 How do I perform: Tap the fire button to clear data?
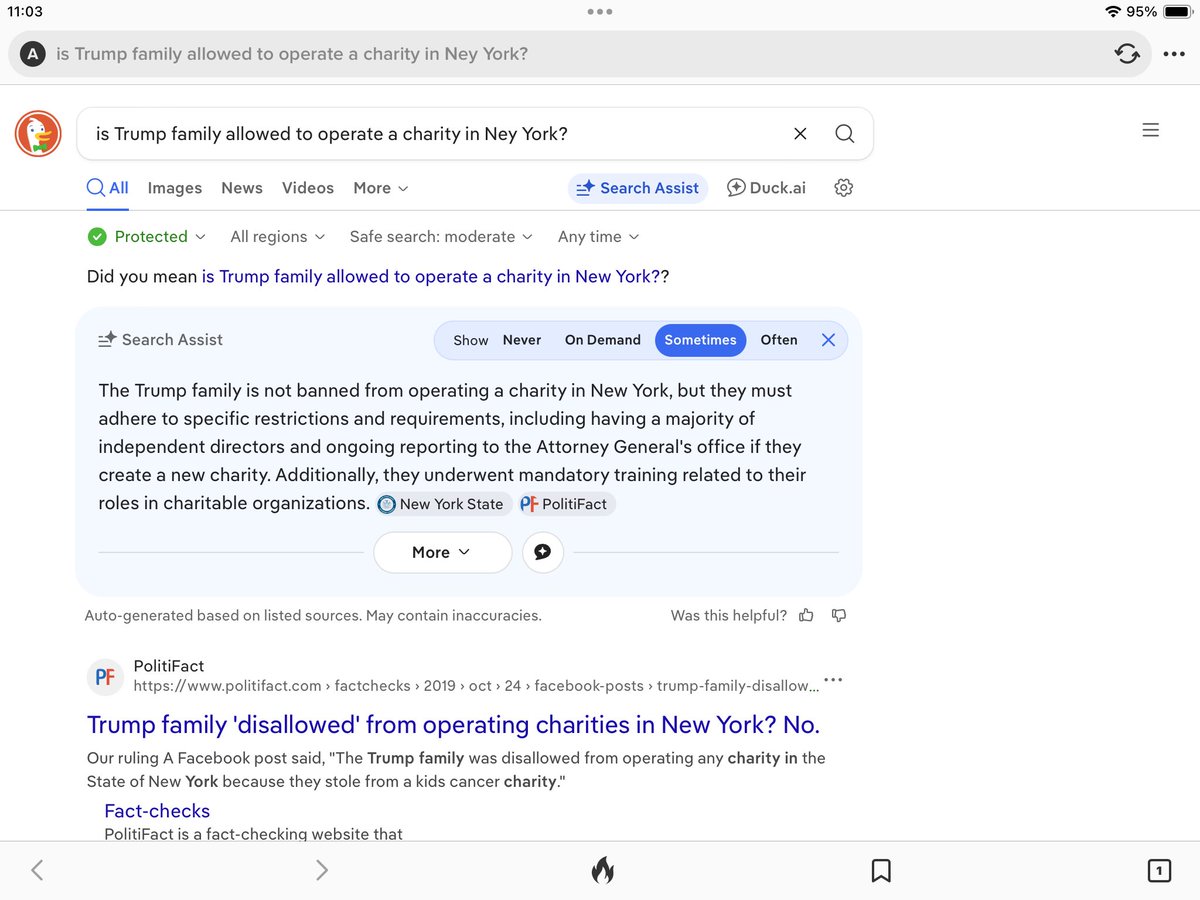(602, 871)
